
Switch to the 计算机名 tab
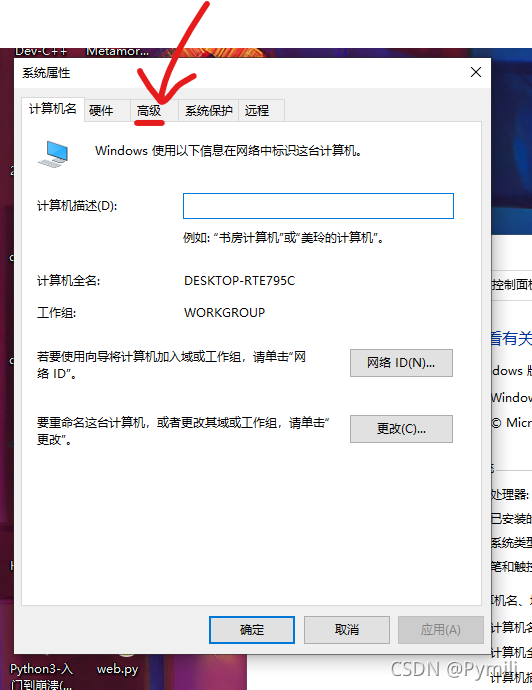(x=53, y=109)
